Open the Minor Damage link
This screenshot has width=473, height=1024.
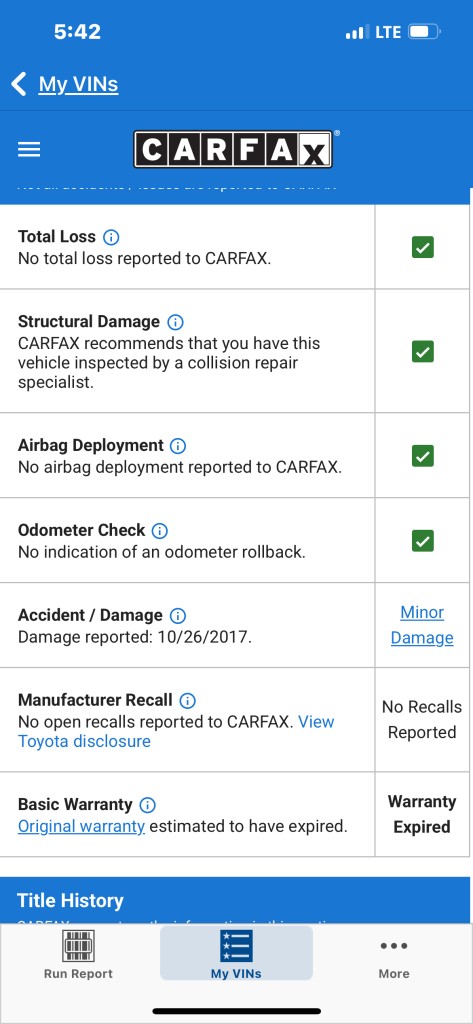pyautogui.click(x=422, y=625)
